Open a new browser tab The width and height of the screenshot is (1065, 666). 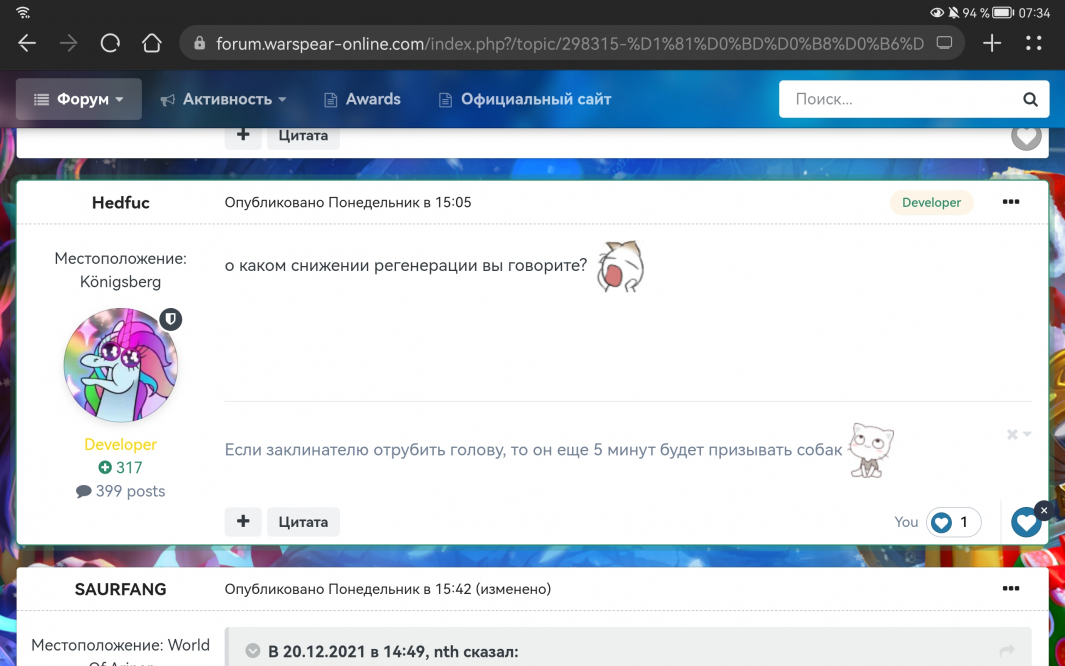992,43
